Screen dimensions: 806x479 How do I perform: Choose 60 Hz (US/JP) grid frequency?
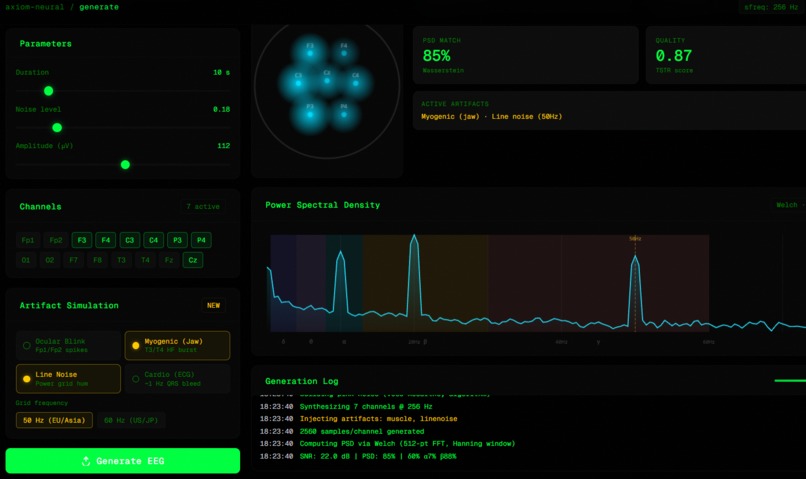pos(131,420)
